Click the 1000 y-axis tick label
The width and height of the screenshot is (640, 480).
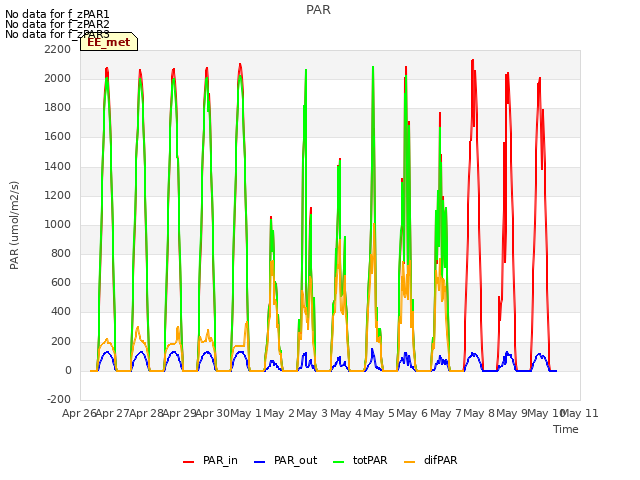pos(58,224)
